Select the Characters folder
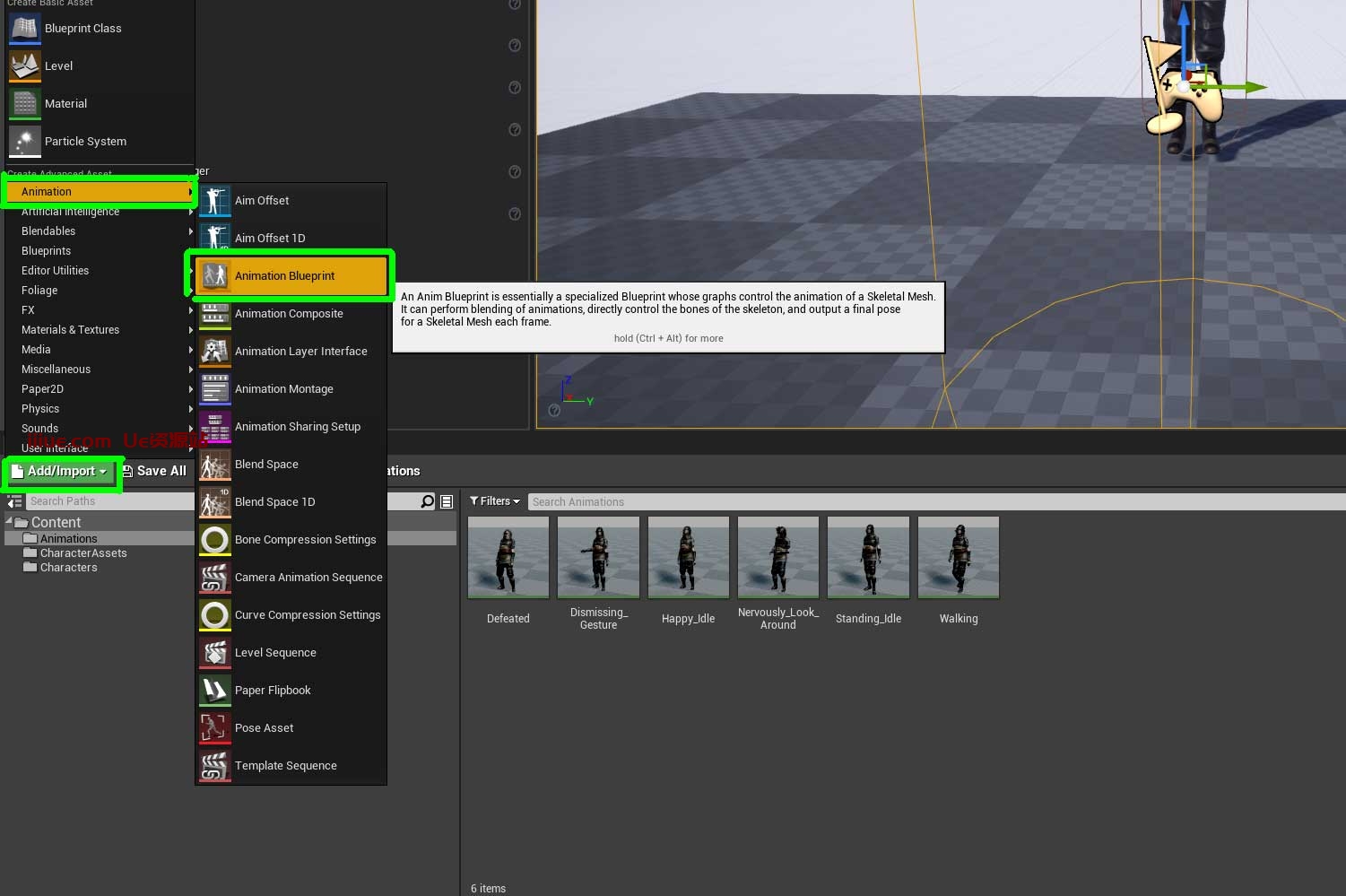1346x896 pixels. click(x=68, y=568)
